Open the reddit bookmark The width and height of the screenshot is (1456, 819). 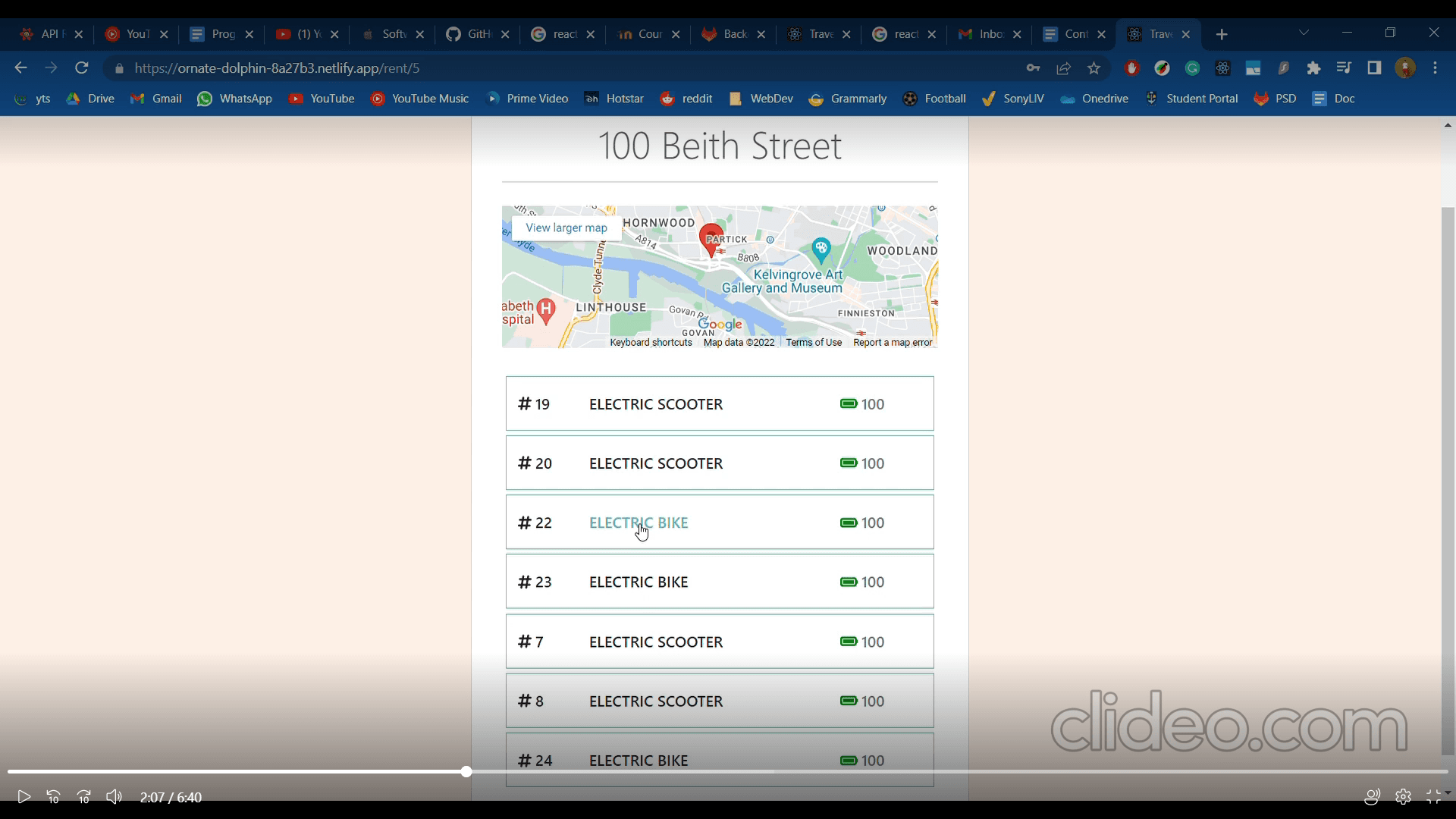pos(686,99)
